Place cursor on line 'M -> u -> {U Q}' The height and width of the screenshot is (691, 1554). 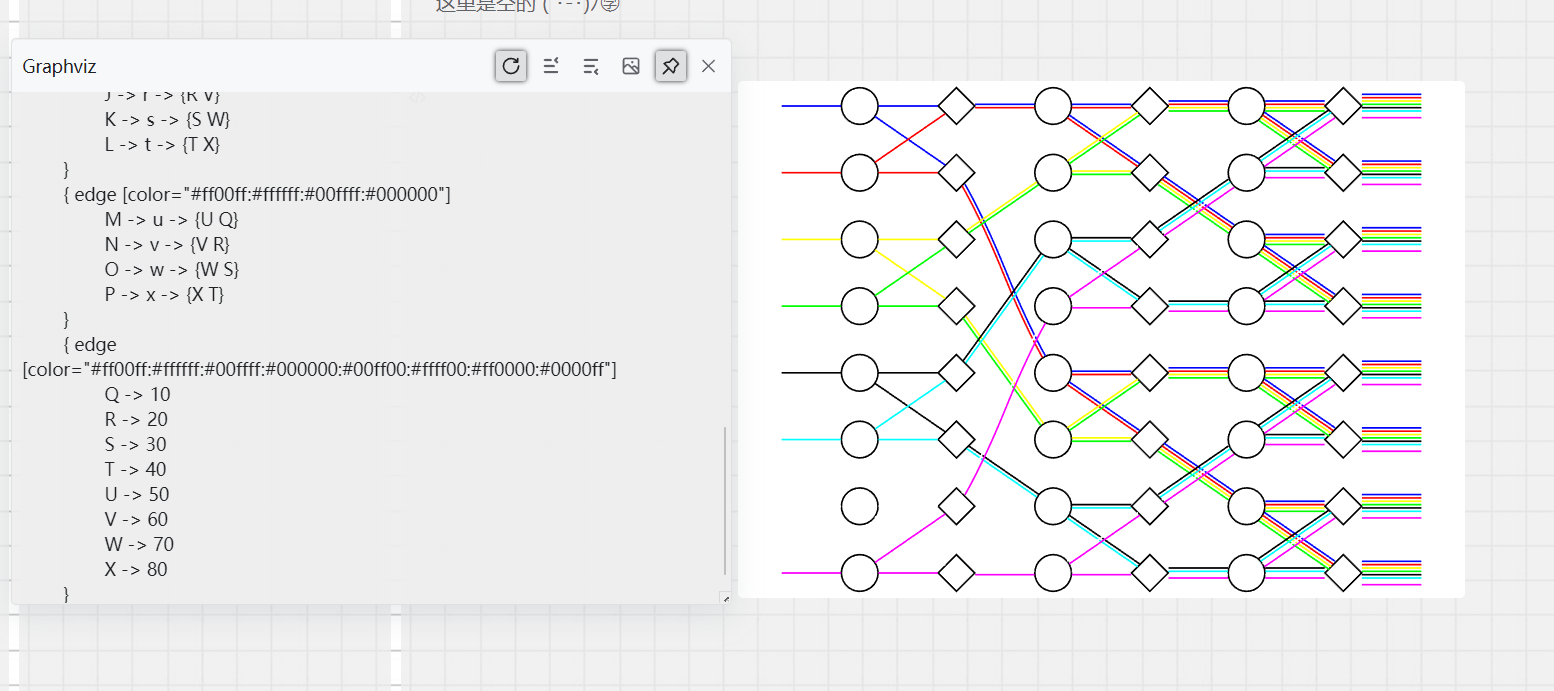pyautogui.click(x=171, y=220)
